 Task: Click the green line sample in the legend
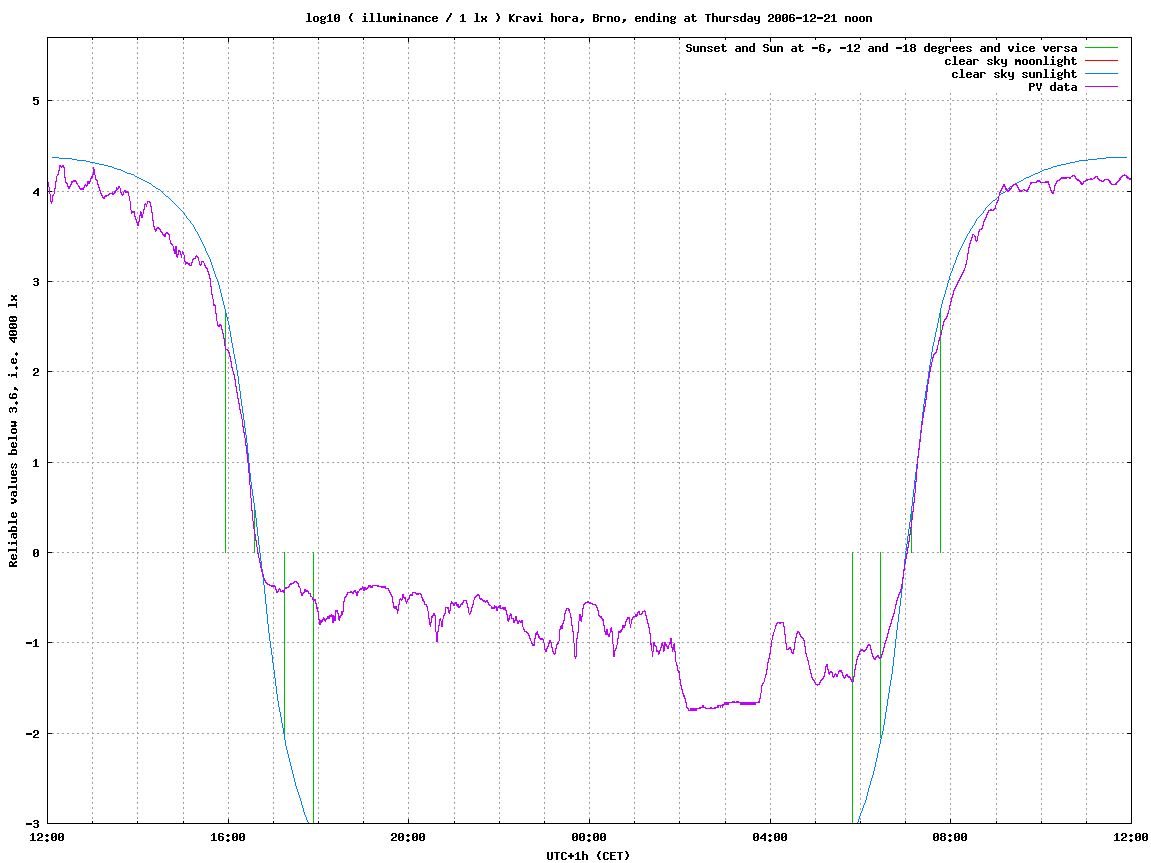(1101, 48)
